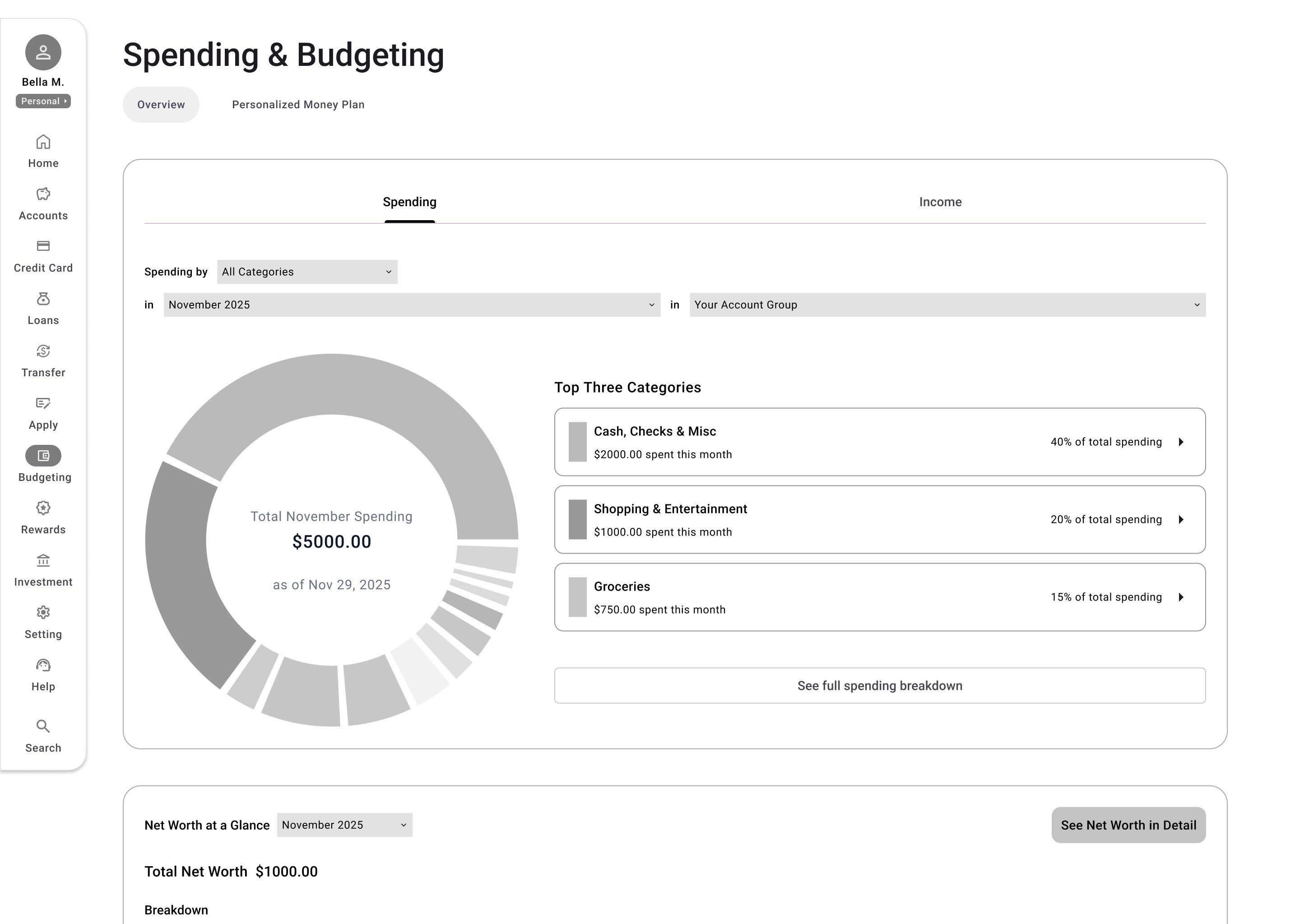Click the Accounts piggy bank icon
Viewport: 1300px width, 924px height.
[43, 194]
